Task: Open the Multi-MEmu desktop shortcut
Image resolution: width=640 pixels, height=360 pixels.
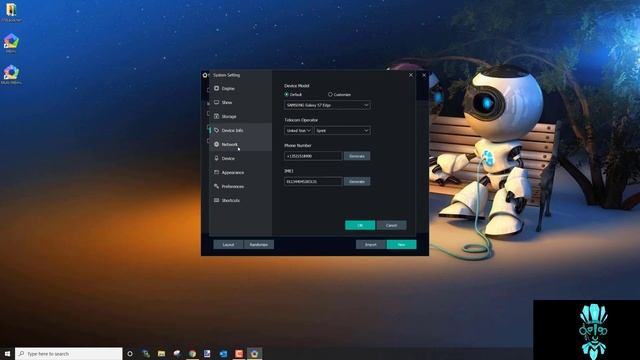Action: click(11, 74)
